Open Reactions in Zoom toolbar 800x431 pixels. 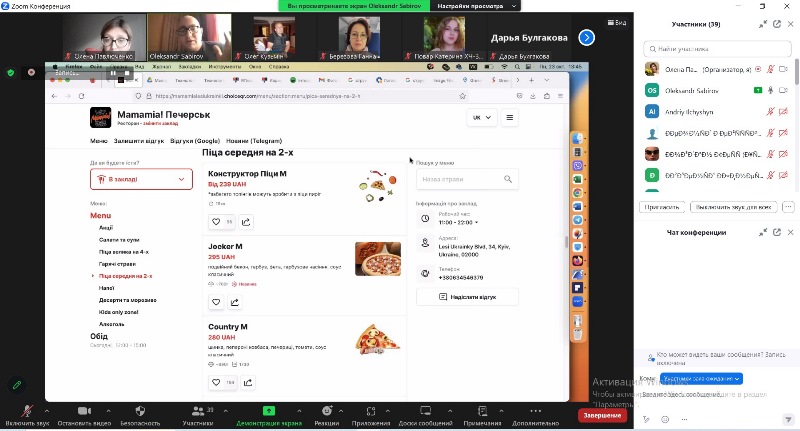327,411
